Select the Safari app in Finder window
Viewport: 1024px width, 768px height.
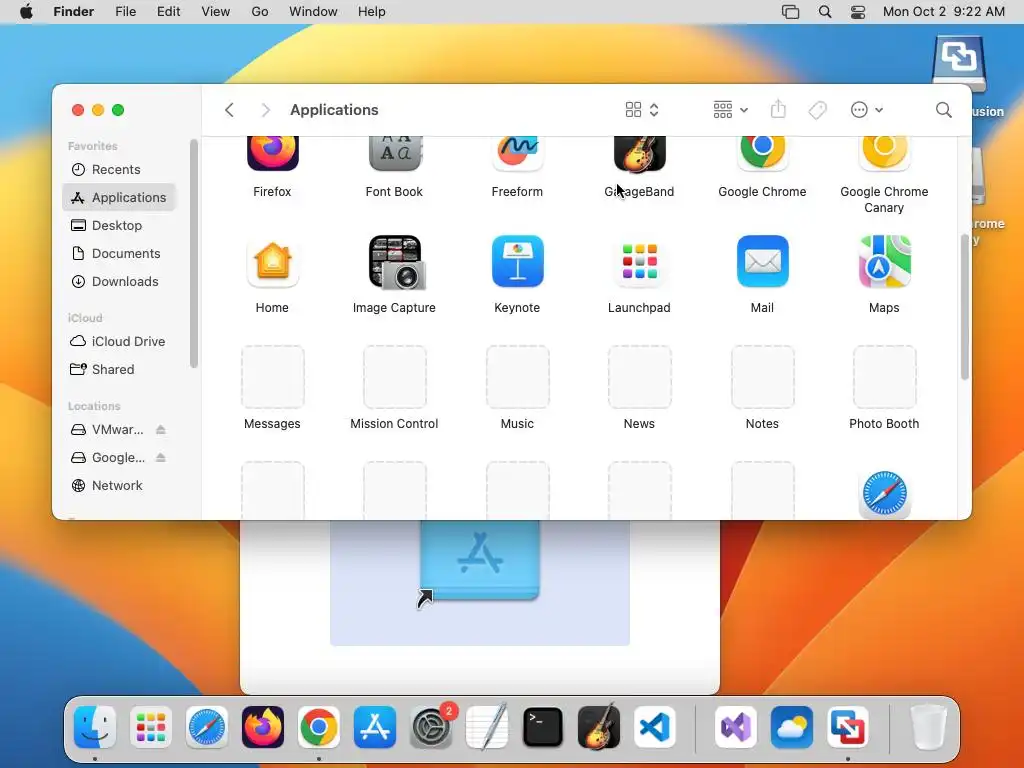tap(884, 494)
